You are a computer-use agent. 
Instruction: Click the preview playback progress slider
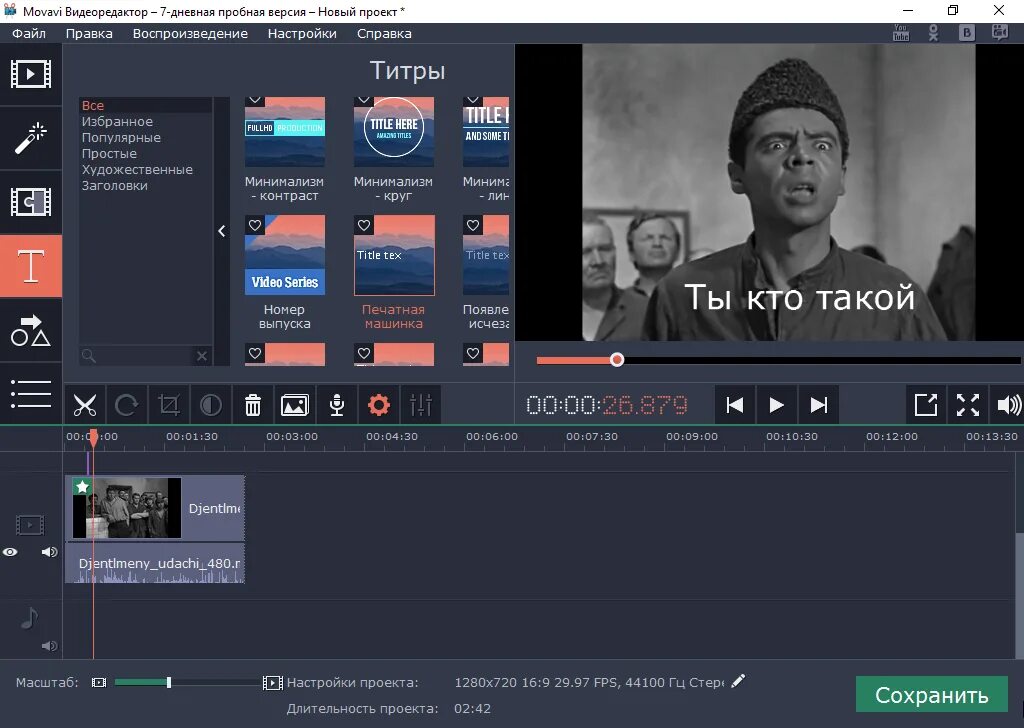pos(778,360)
